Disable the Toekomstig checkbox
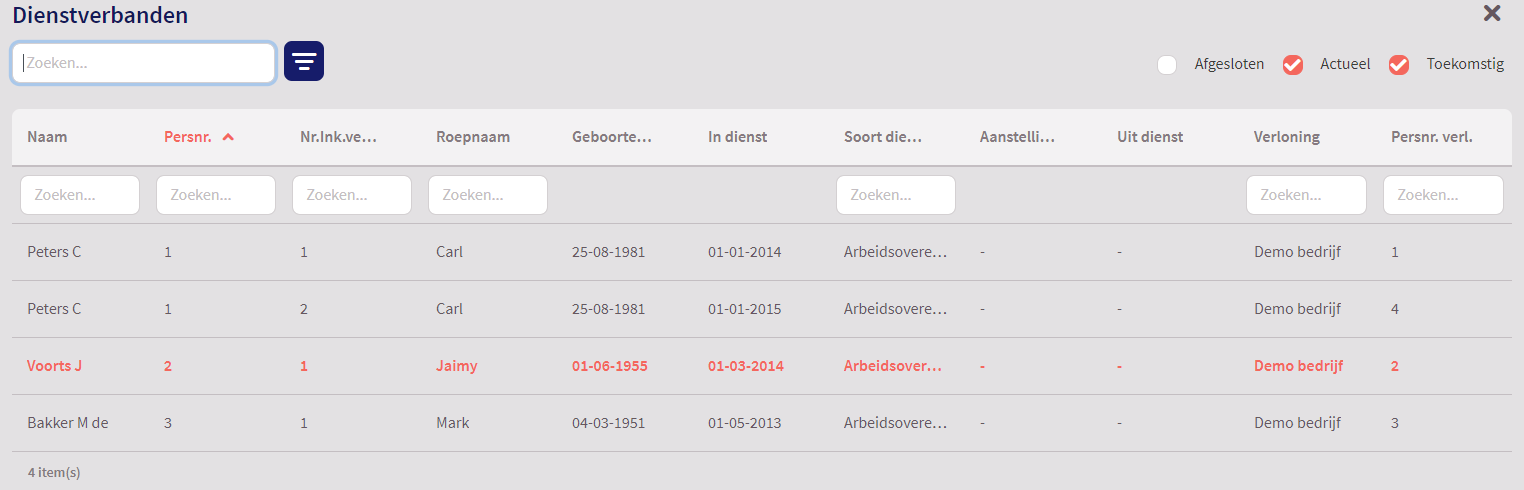 [x=1399, y=65]
